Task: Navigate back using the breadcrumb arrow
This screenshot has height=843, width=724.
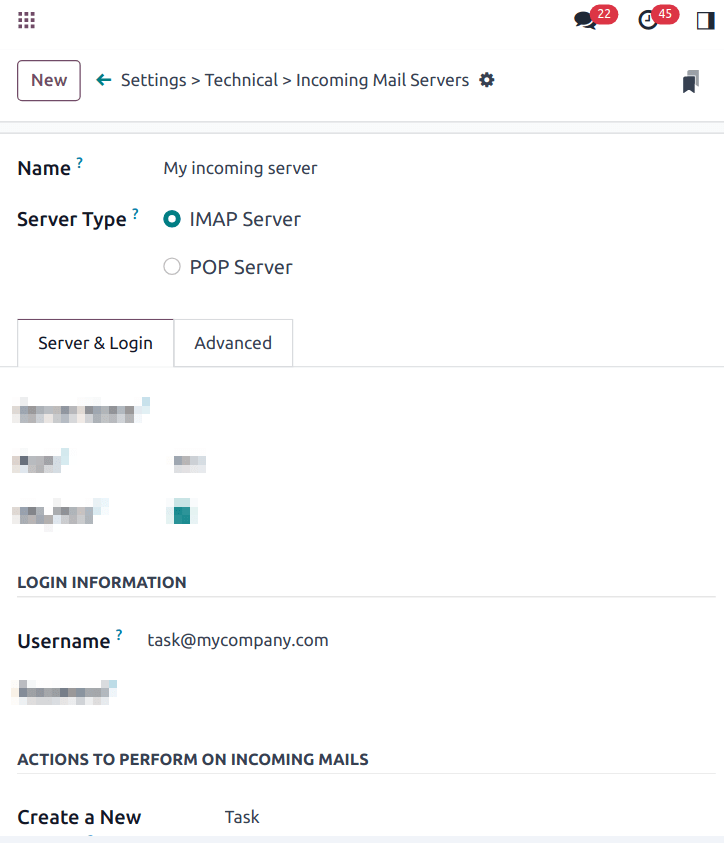Action: 104,80
